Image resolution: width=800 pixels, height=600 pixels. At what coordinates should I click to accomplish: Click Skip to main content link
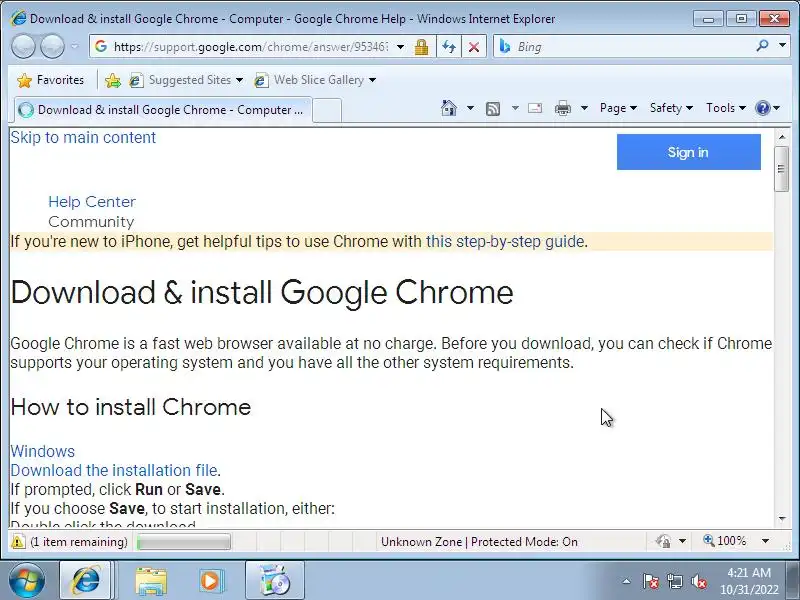[83, 138]
